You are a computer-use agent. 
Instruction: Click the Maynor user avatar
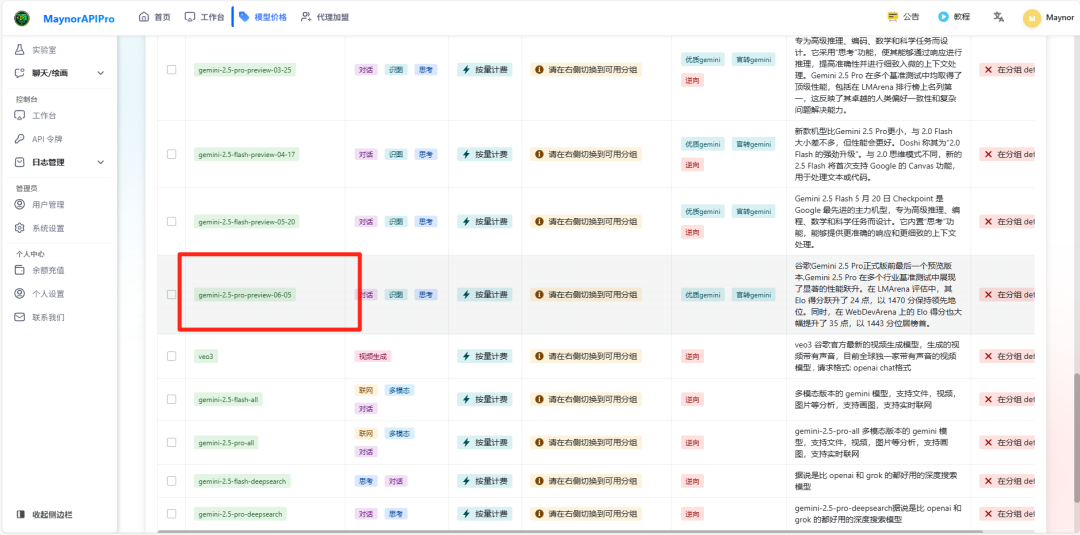tap(1031, 18)
